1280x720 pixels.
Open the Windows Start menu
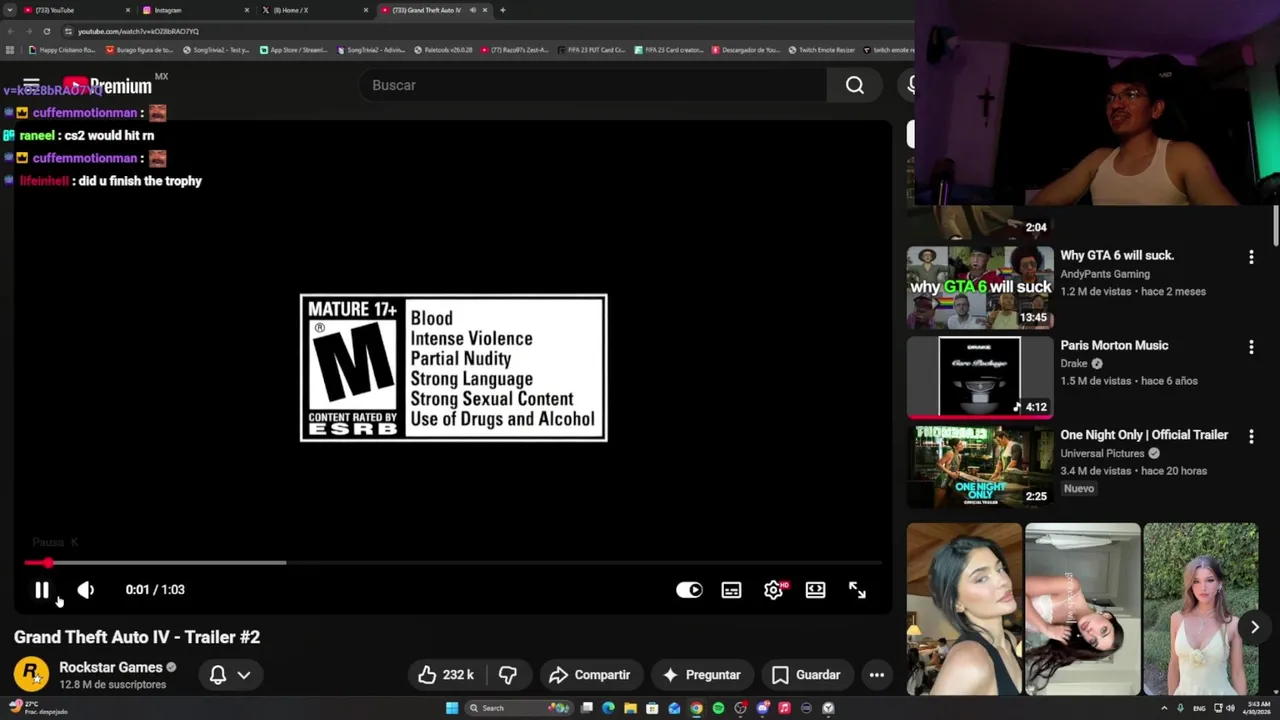pyautogui.click(x=452, y=708)
